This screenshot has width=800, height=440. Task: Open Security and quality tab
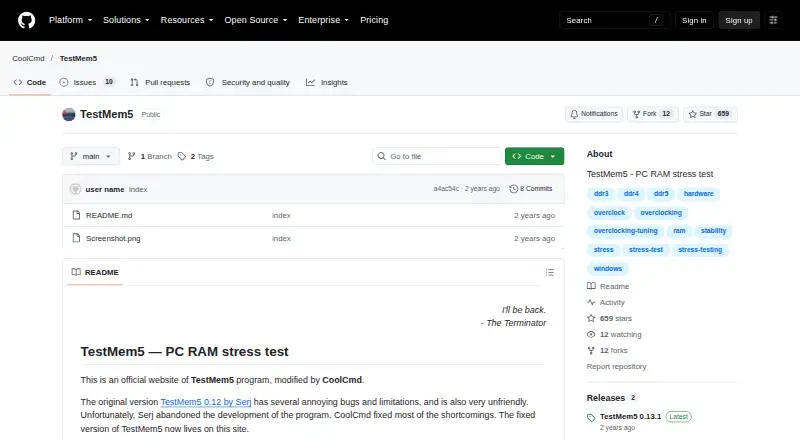(248, 82)
